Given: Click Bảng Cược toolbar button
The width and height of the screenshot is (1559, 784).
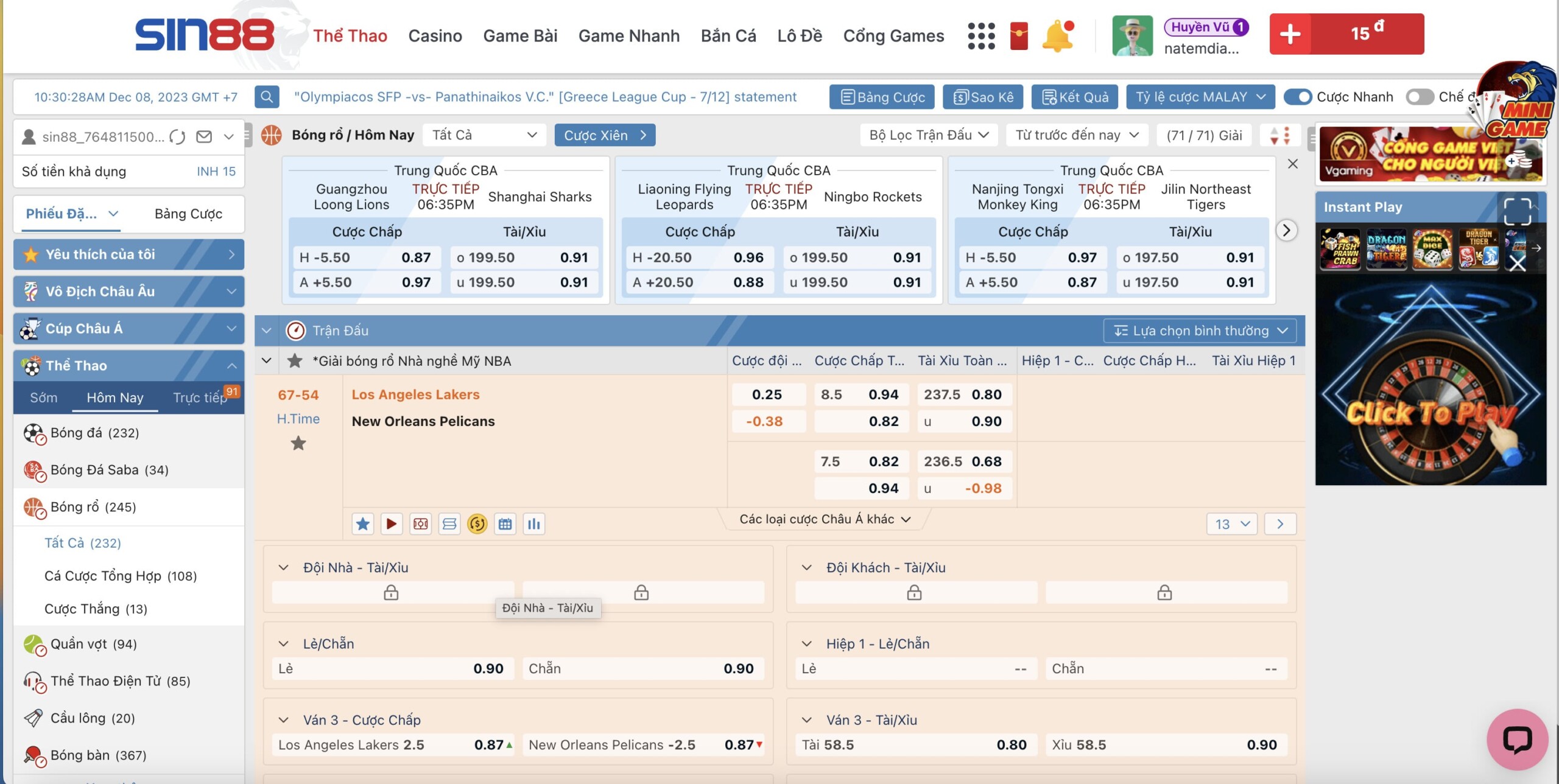Looking at the screenshot, I should 882,97.
